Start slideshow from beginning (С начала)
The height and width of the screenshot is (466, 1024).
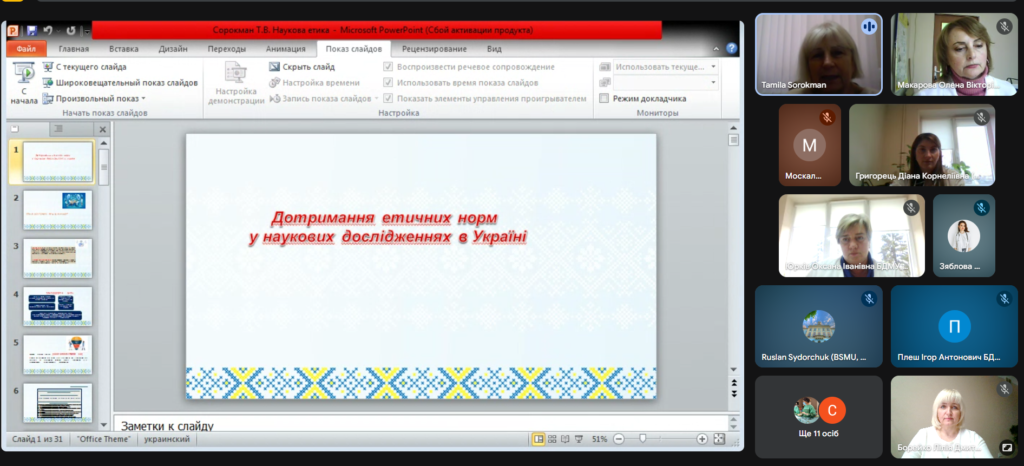[x=24, y=81]
